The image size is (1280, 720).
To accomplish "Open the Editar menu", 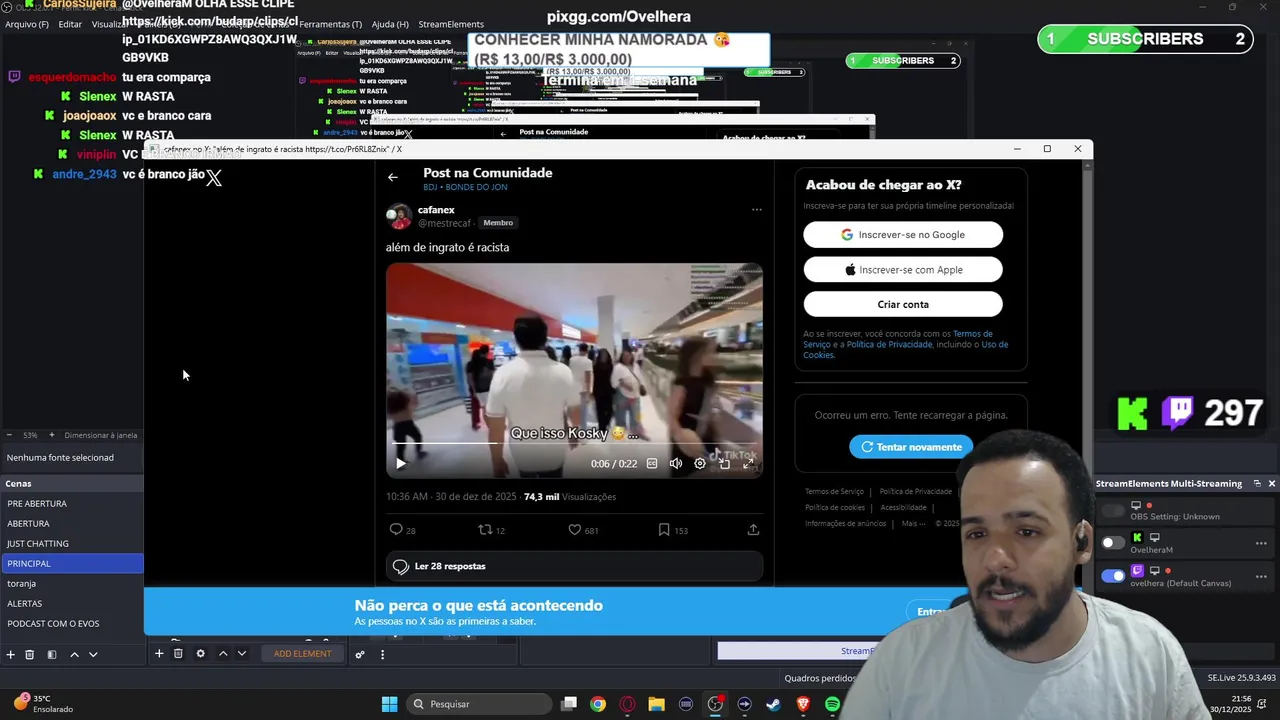I will [x=70, y=24].
